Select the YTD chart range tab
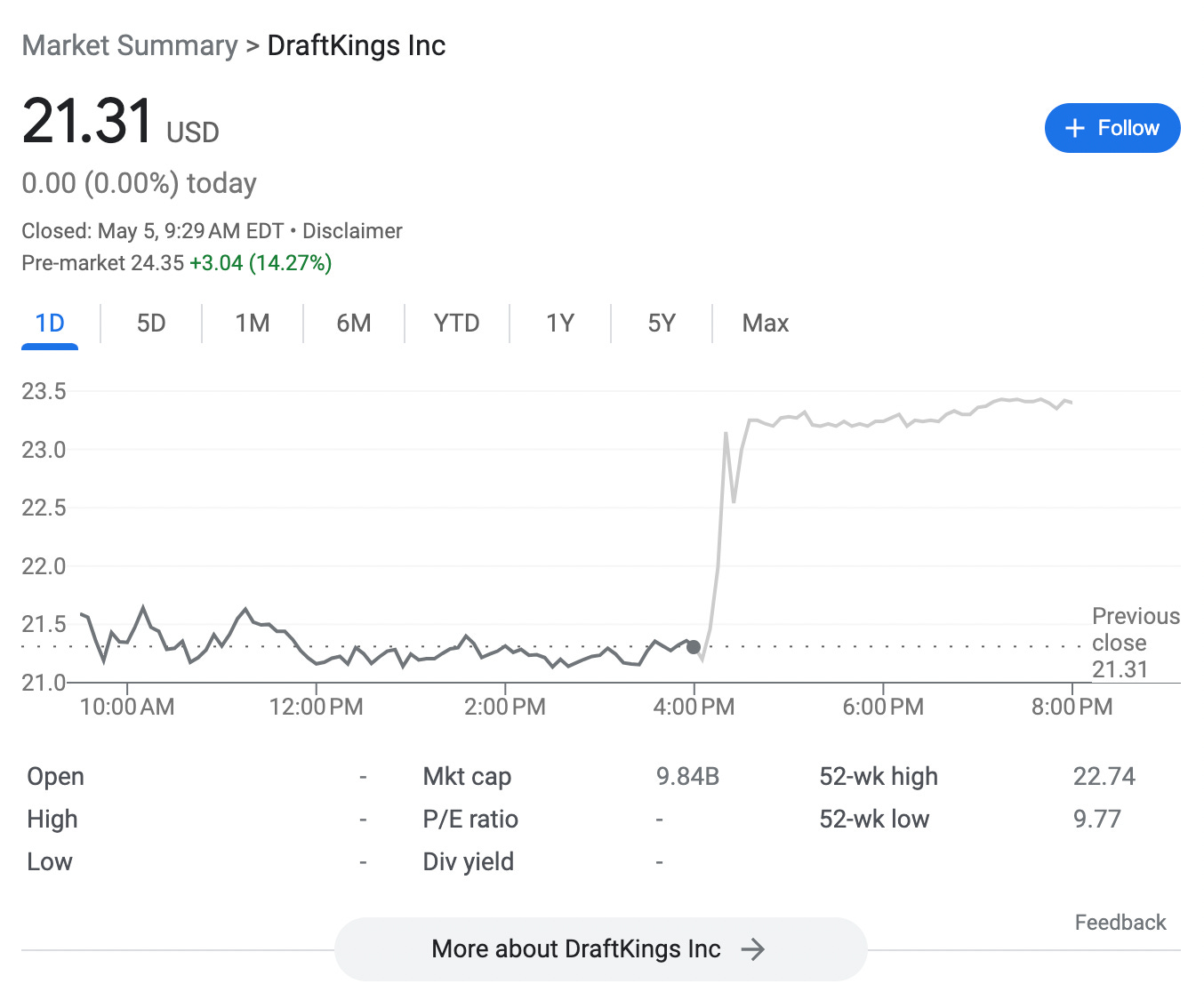The height and width of the screenshot is (1008, 1204). coord(456,323)
